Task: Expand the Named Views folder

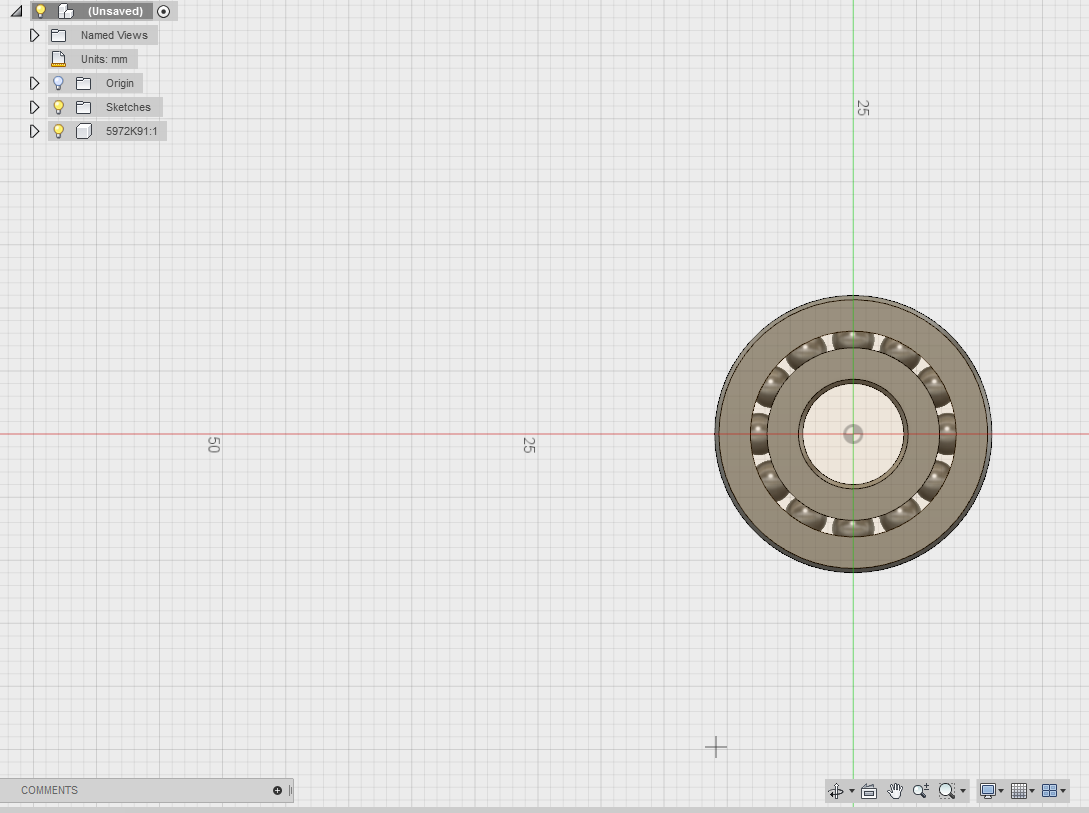Action: coord(34,35)
